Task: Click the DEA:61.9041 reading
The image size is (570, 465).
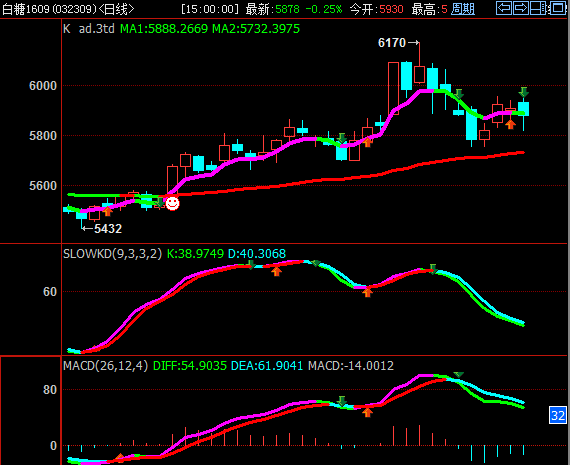Action: coord(267,365)
